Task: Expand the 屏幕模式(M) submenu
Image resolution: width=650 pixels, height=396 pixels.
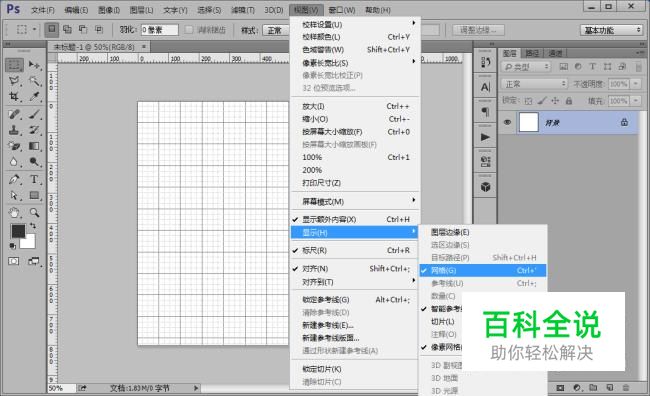Action: pyautogui.click(x=354, y=202)
